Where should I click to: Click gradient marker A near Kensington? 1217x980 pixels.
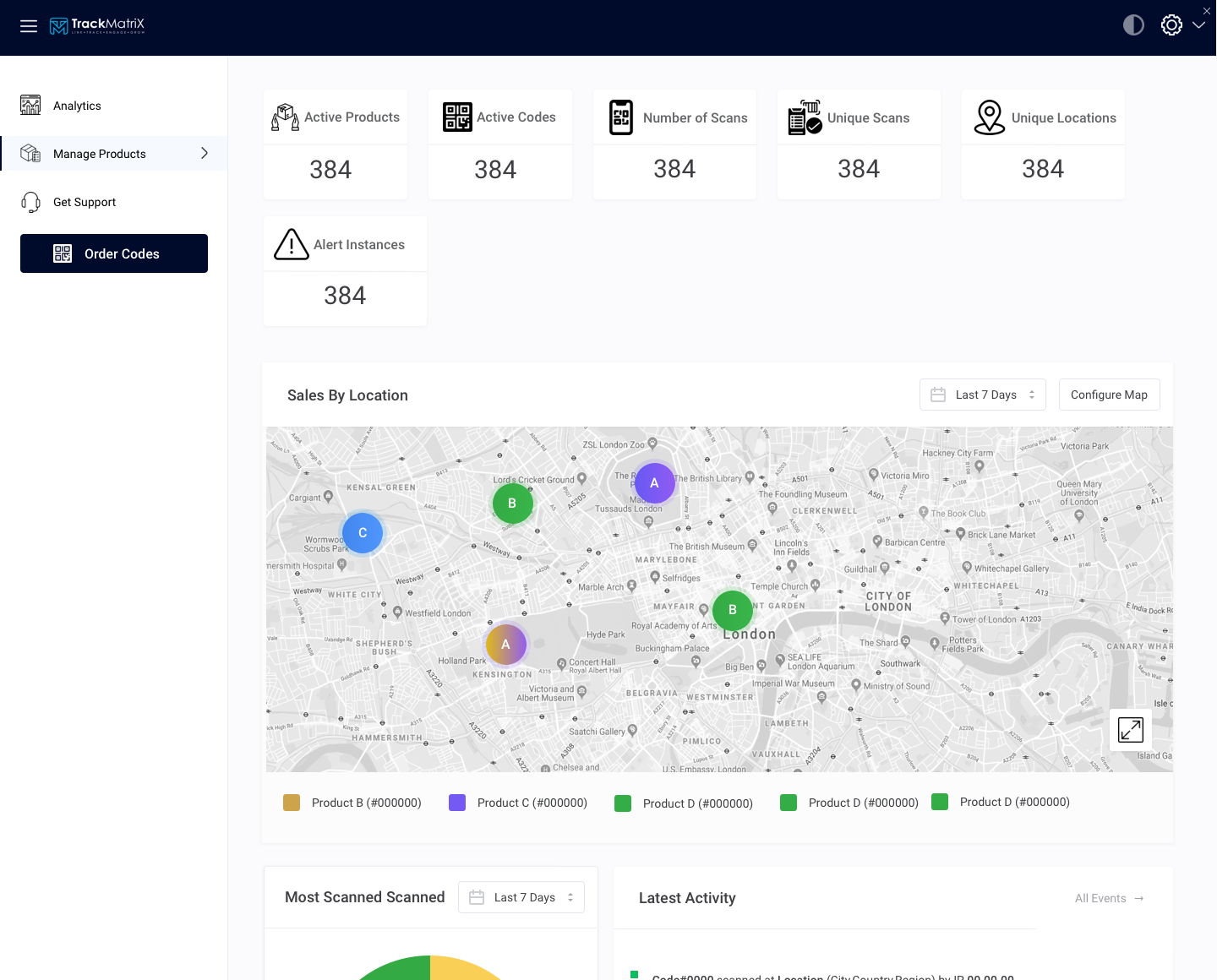click(505, 645)
